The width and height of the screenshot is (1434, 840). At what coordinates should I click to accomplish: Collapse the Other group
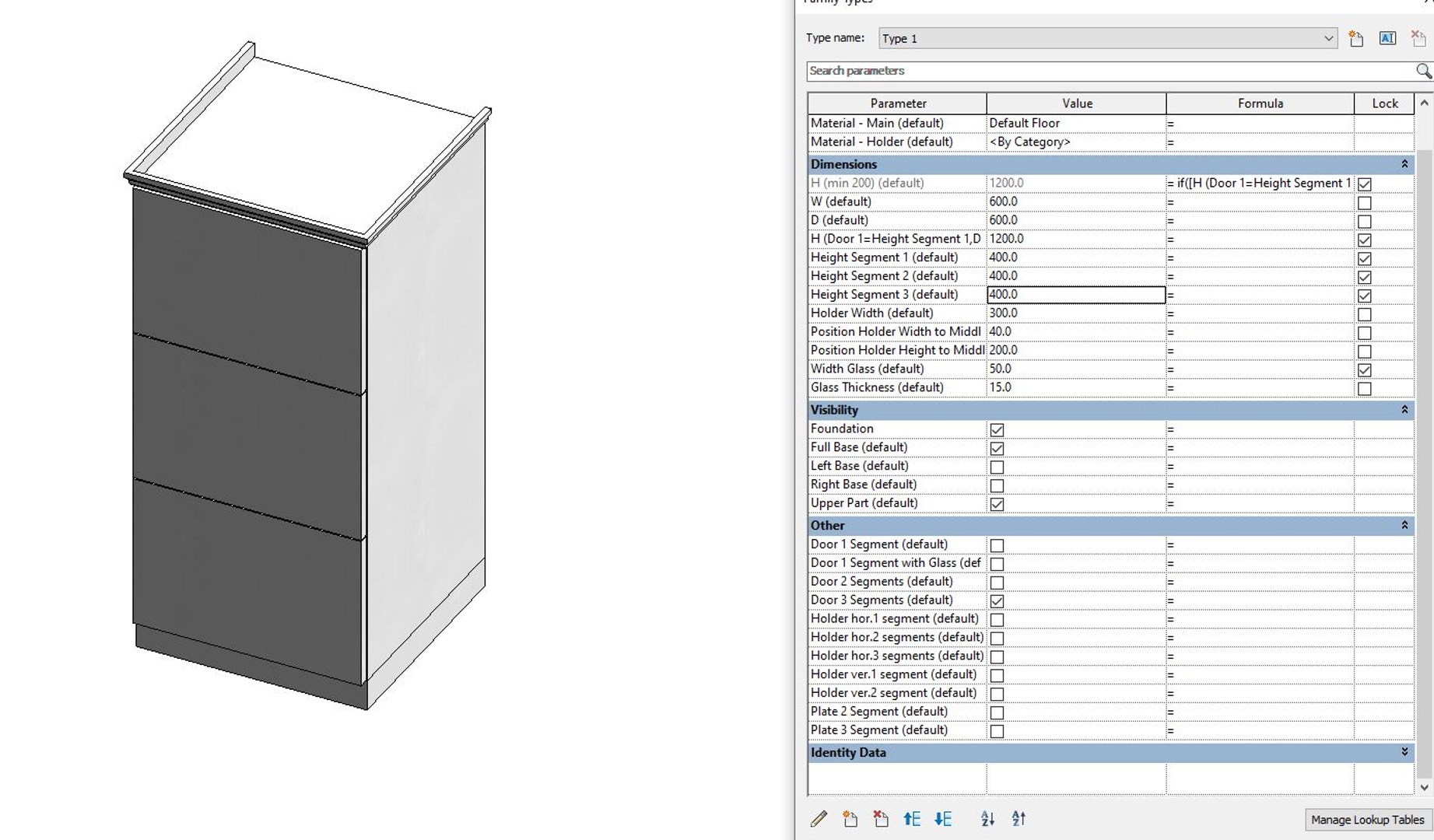point(1404,525)
